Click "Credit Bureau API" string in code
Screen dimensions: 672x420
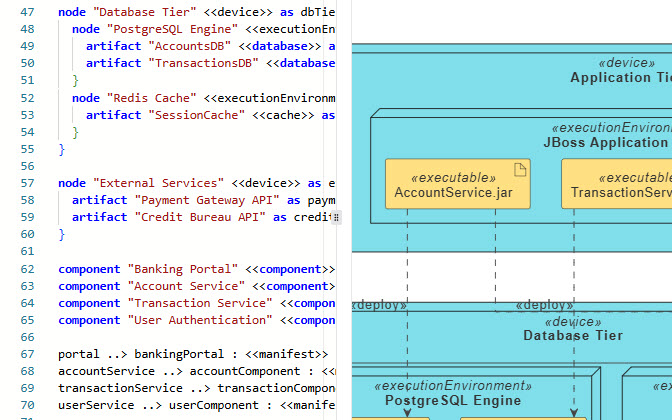click(200, 217)
